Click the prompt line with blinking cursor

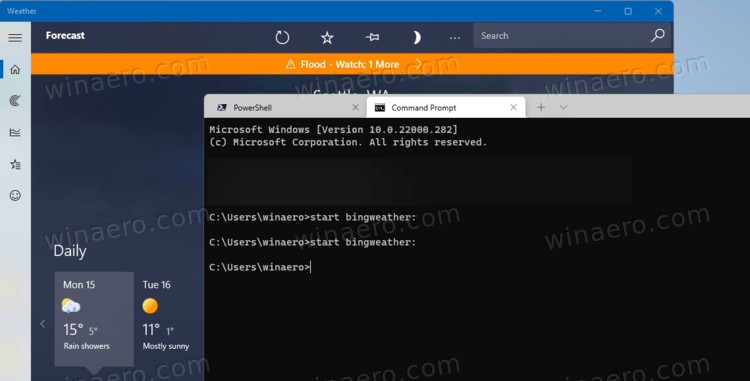coord(260,267)
